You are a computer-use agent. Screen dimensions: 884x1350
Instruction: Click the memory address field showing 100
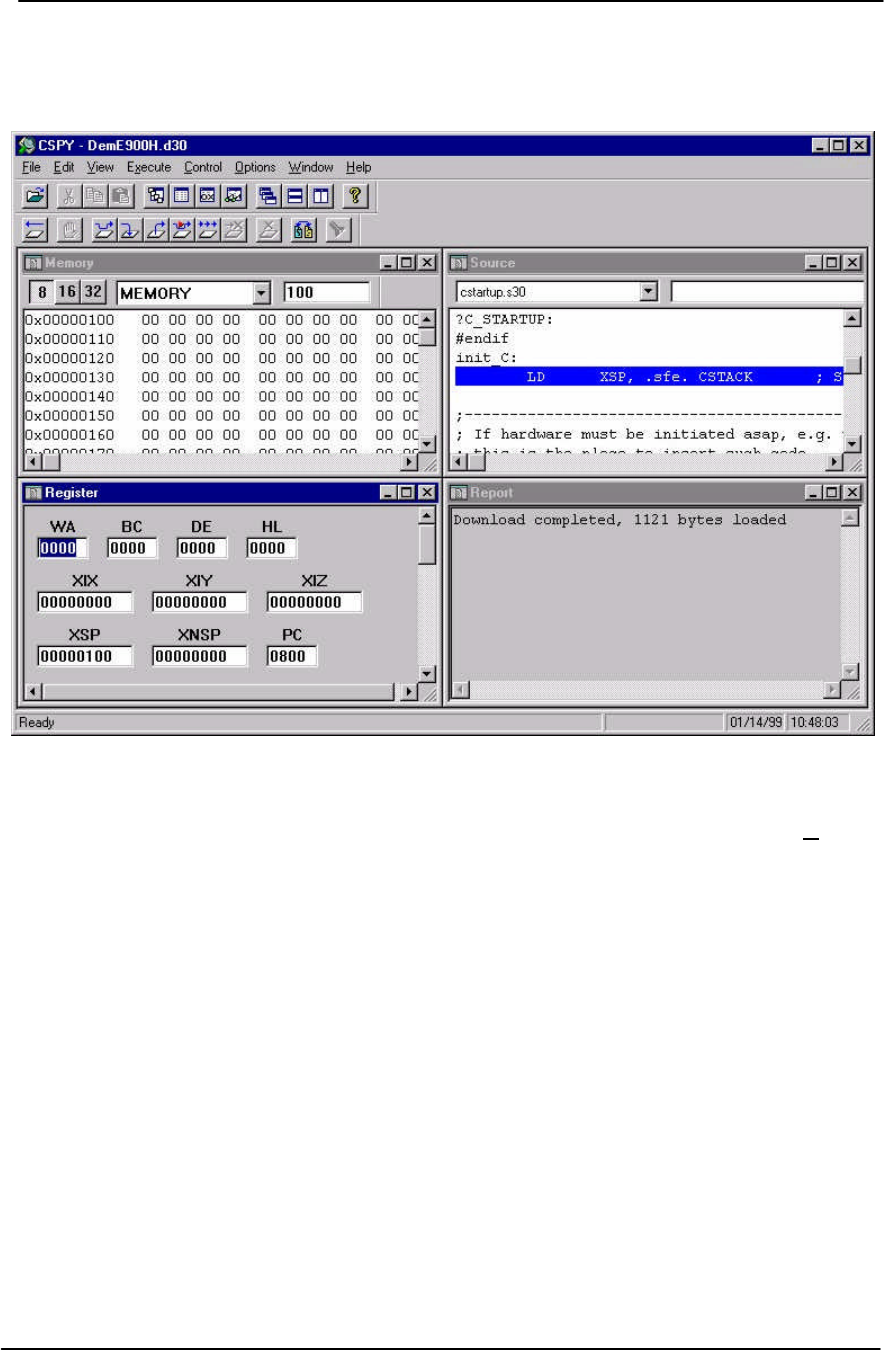(326, 294)
